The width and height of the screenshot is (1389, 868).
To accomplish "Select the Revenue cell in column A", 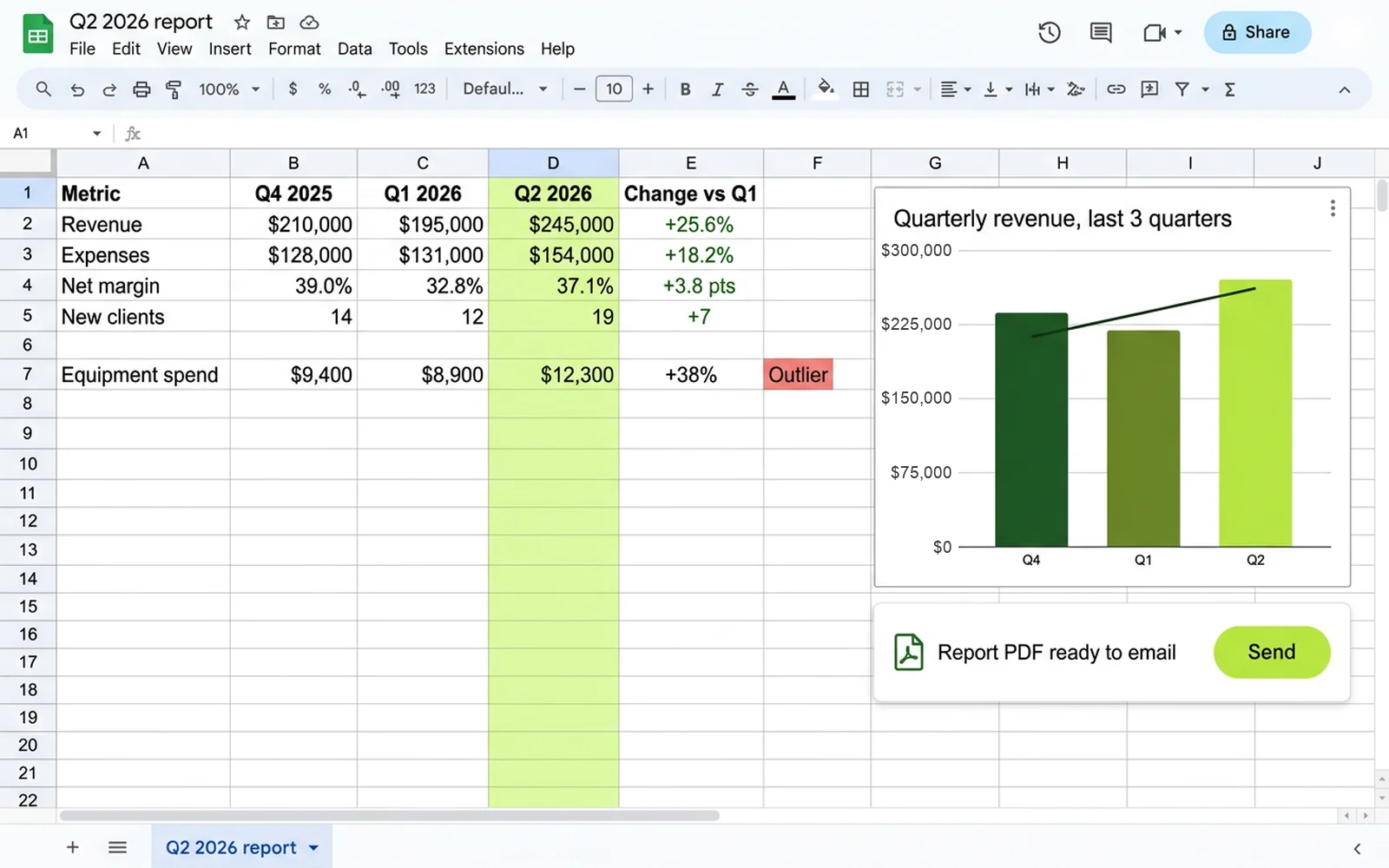I will point(143,224).
